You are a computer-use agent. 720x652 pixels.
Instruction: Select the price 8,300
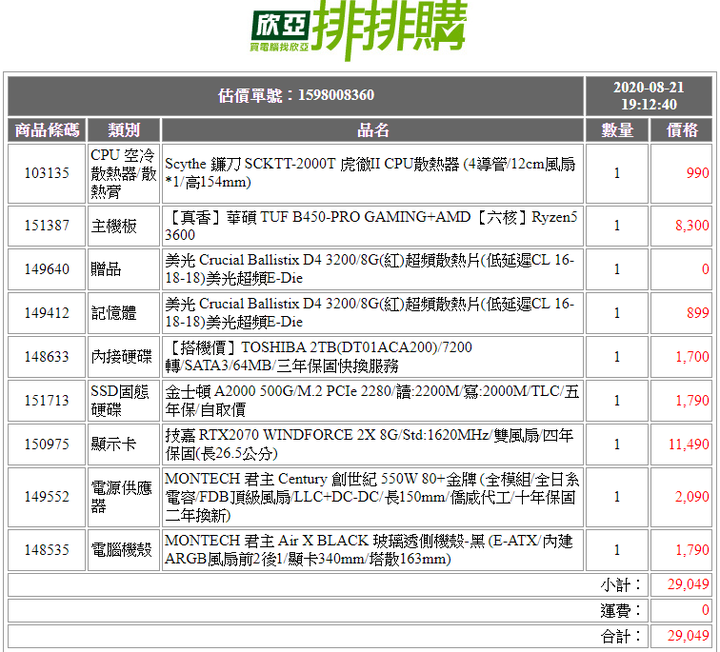click(x=681, y=226)
